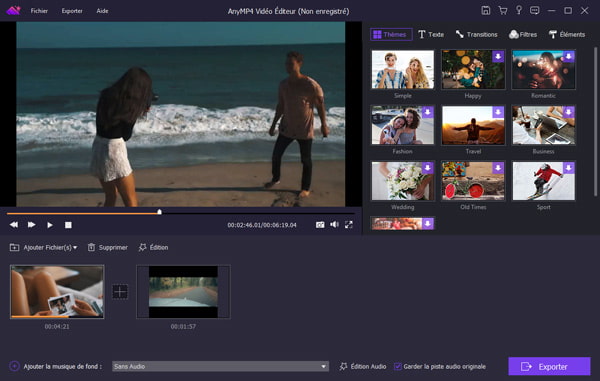This screenshot has width=600, height=381.
Task: Select the Happy theme thumbnail
Action: [473, 70]
